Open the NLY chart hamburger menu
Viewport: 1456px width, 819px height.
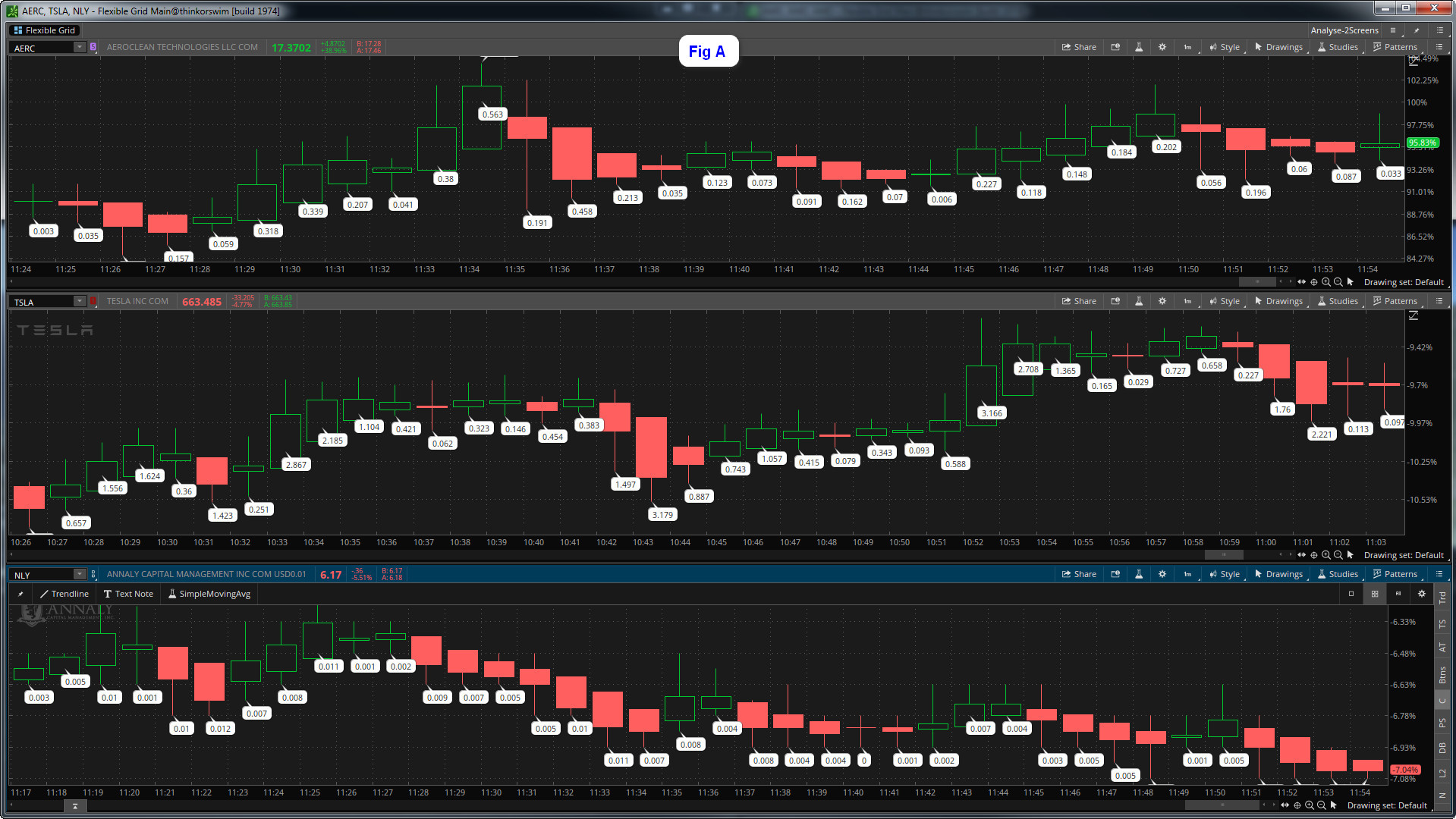tap(1439, 574)
